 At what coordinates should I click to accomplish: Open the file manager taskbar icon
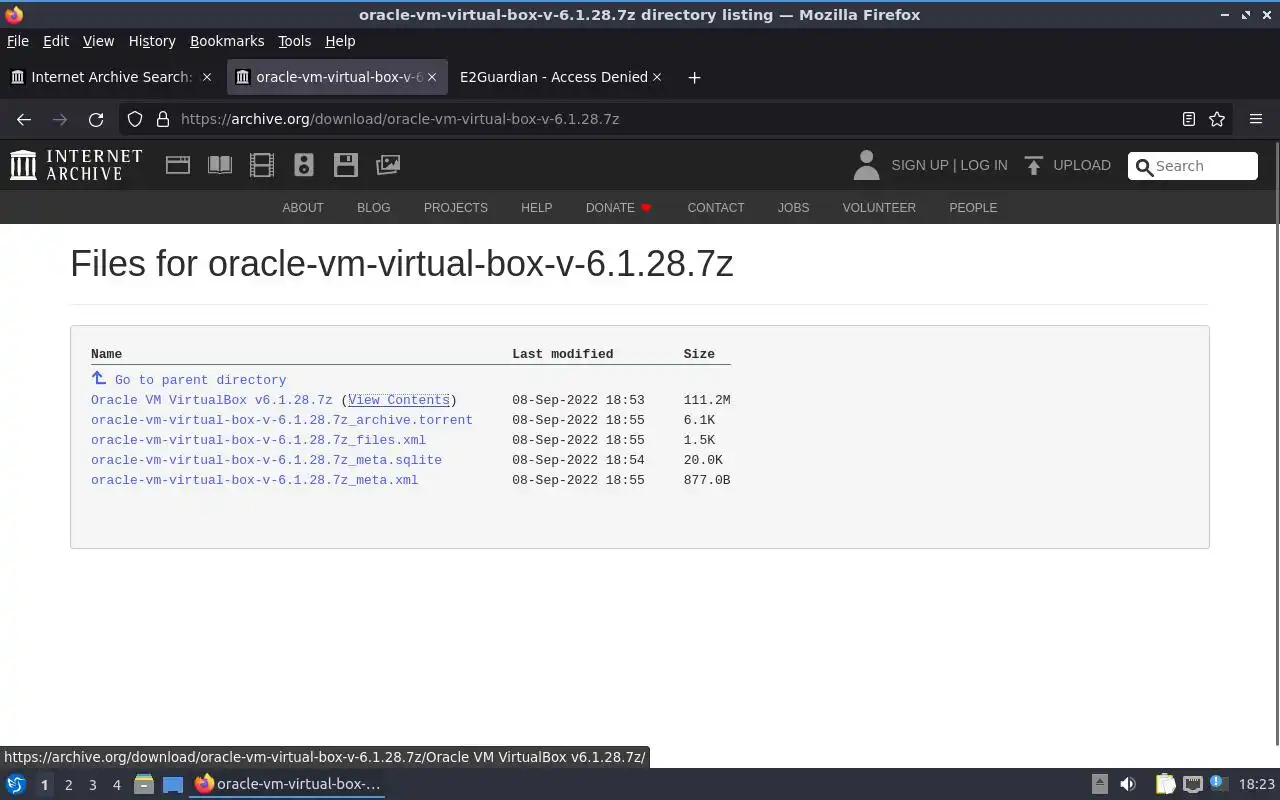[x=144, y=784]
